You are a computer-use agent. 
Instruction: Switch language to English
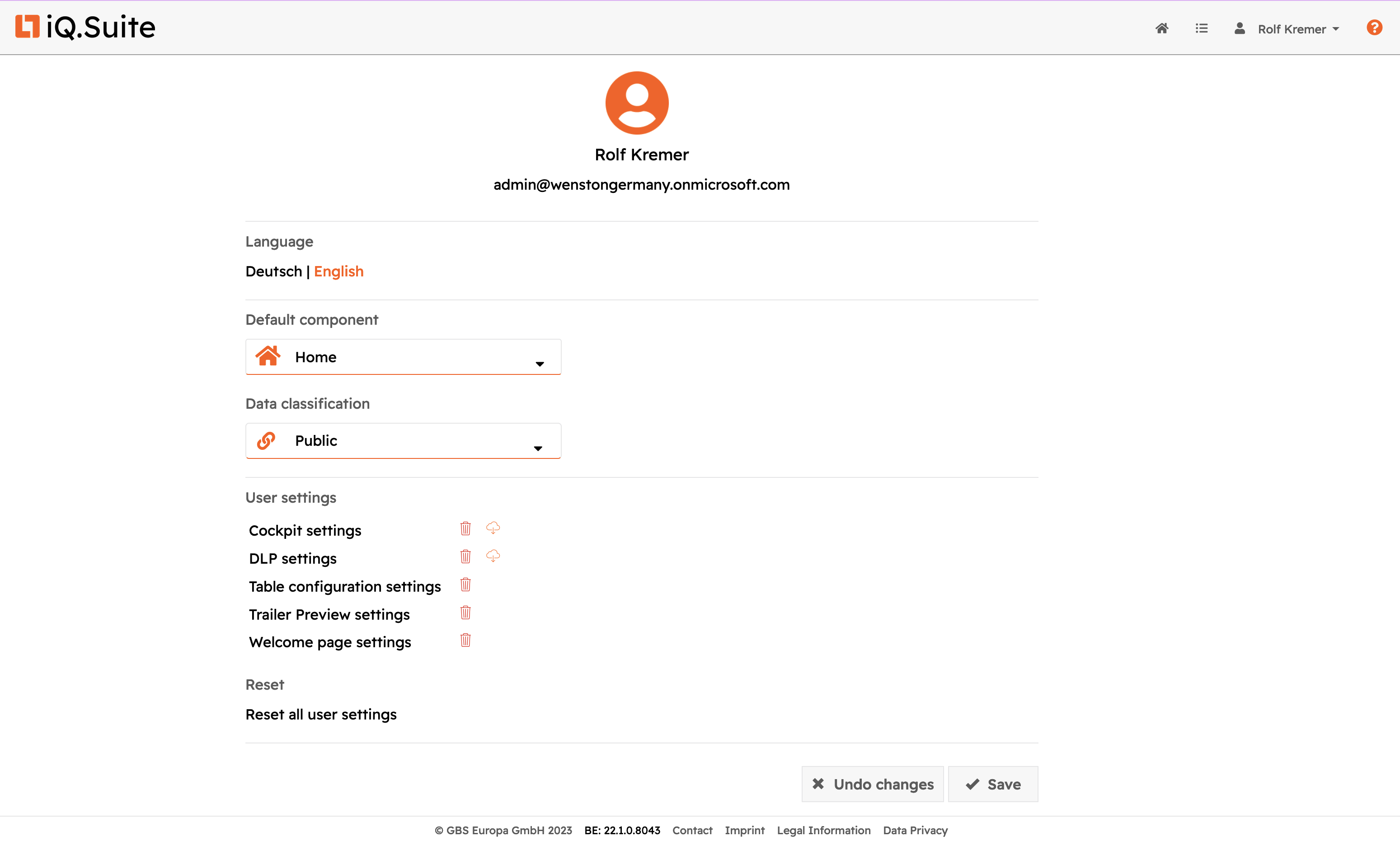tap(338, 271)
